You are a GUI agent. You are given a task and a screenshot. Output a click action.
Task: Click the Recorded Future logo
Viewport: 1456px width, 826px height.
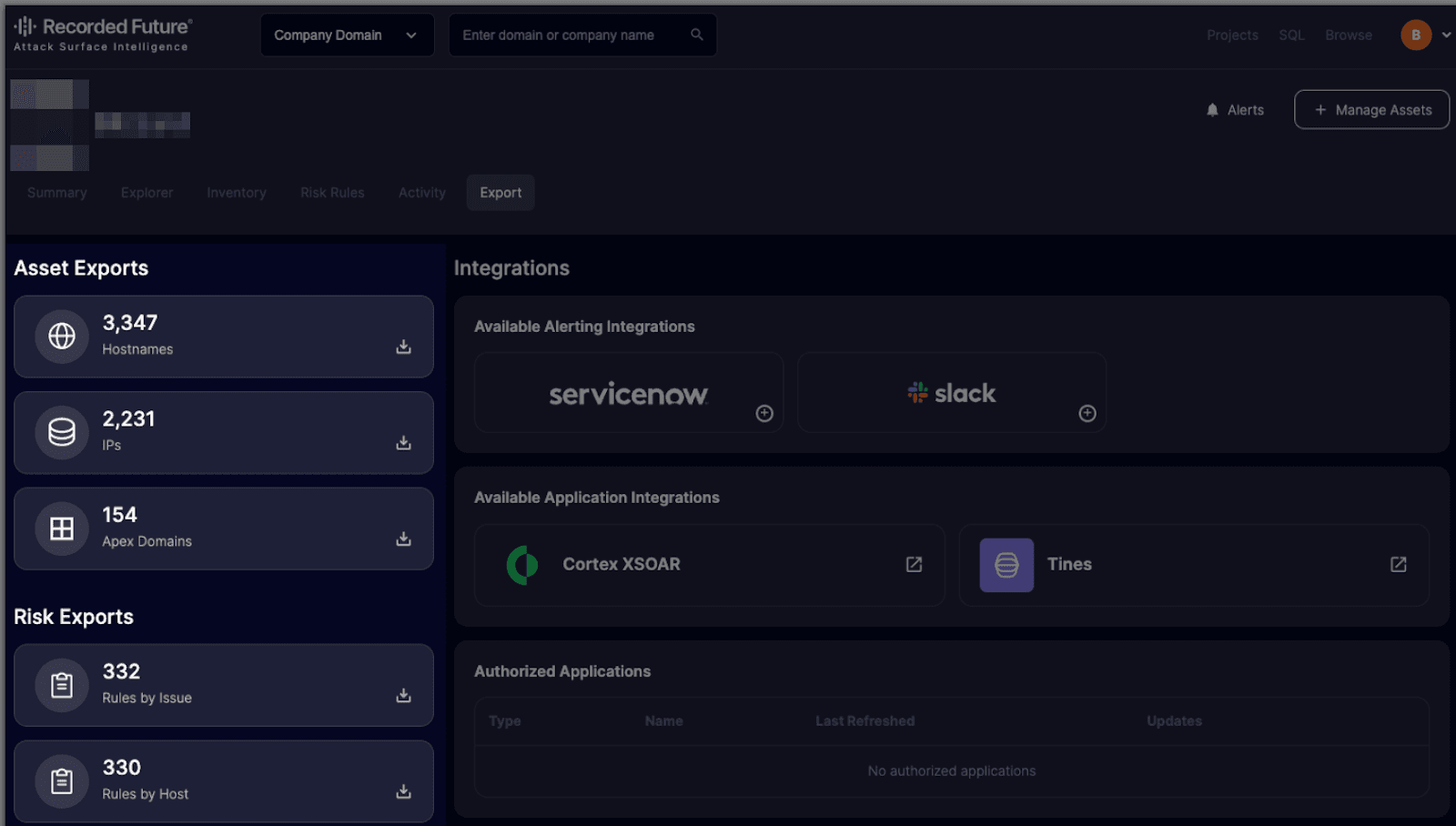point(102,35)
